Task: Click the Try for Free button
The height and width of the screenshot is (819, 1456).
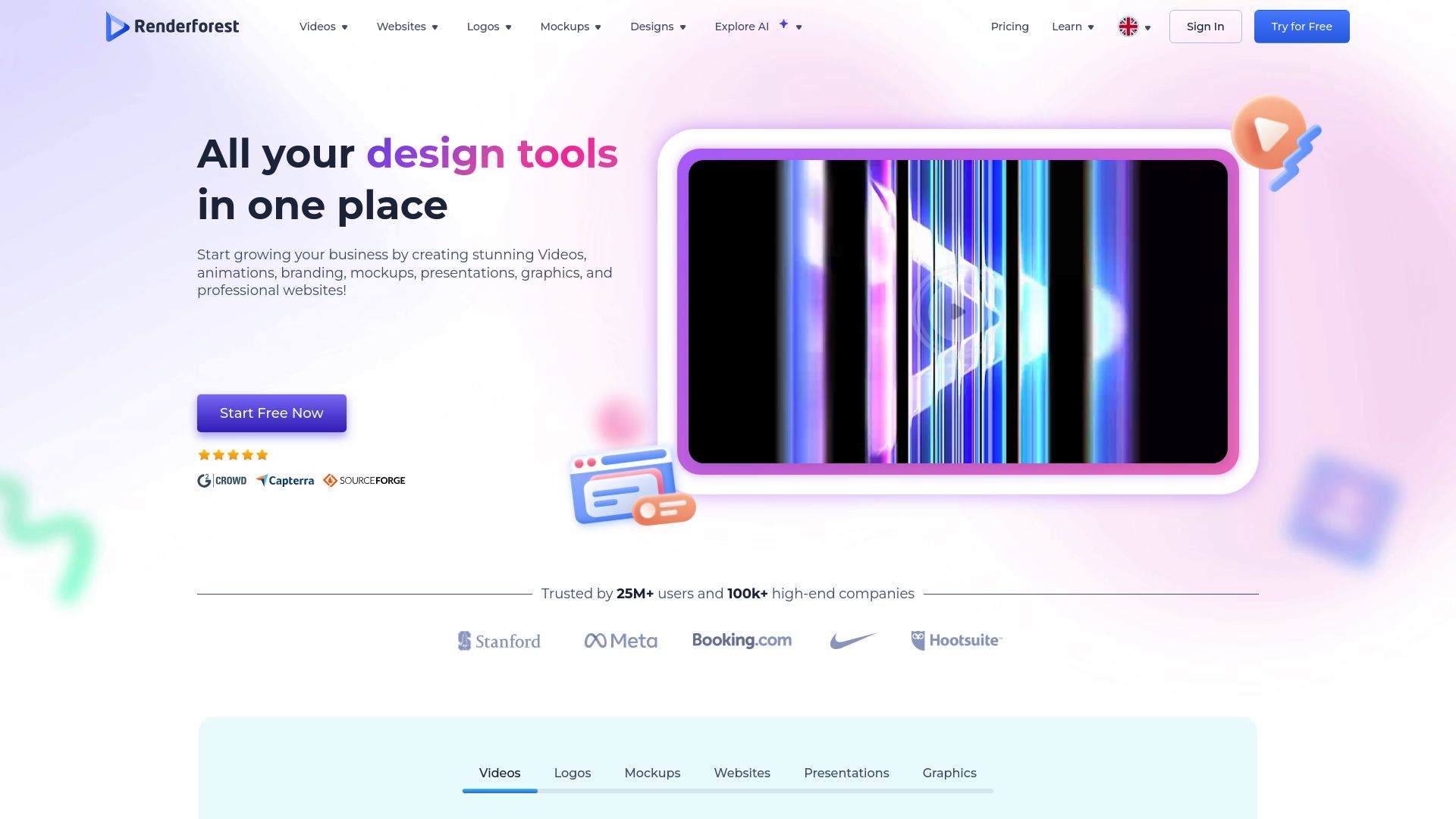Action: tap(1302, 26)
